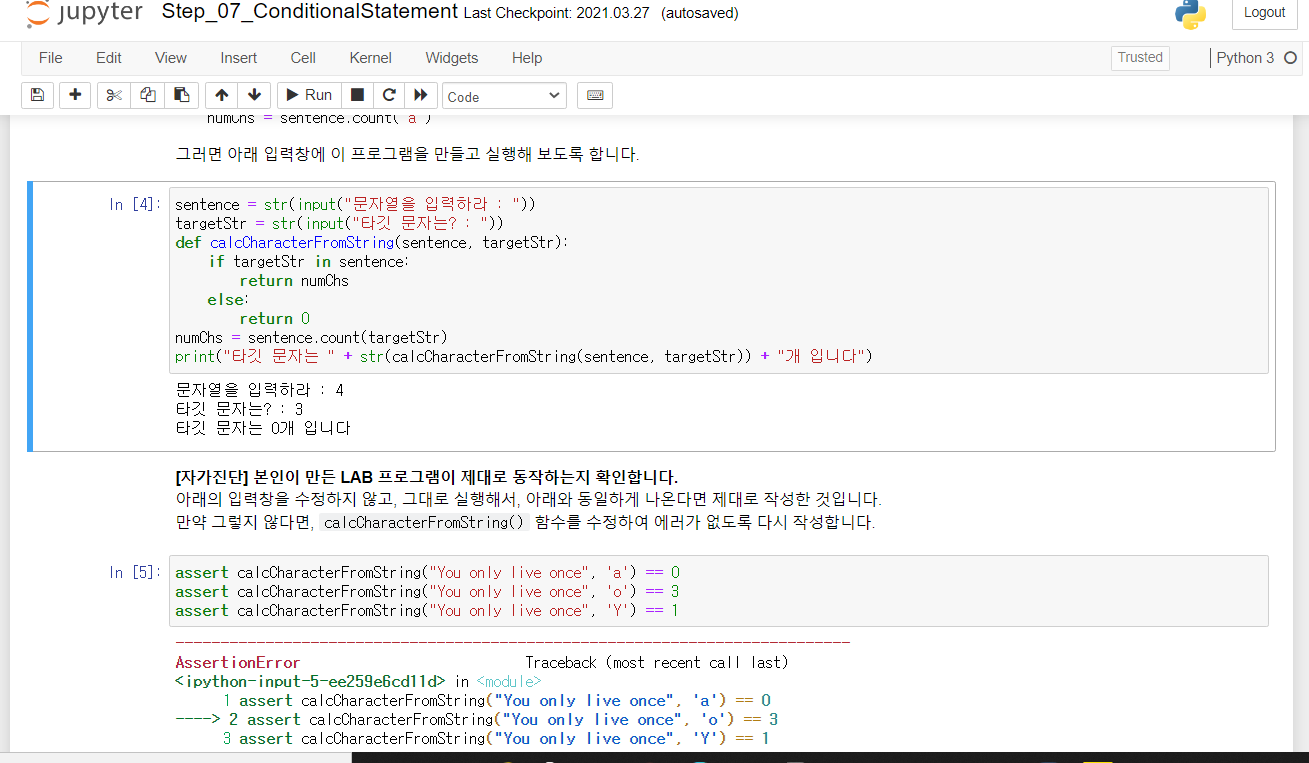Click the Jupyter logo
The width and height of the screenshot is (1309, 763).
85,13
